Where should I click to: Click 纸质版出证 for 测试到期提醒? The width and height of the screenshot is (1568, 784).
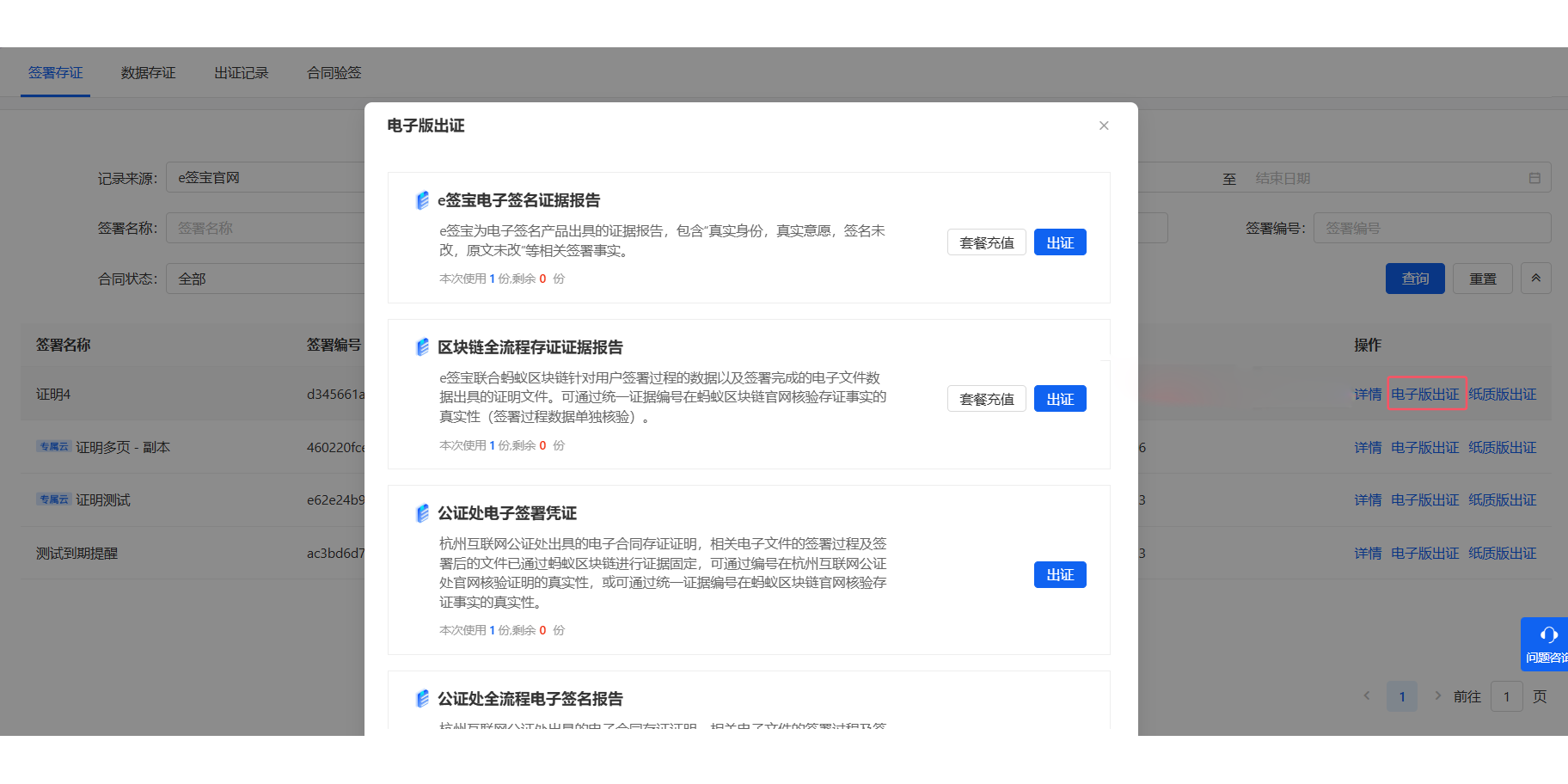pos(1502,553)
